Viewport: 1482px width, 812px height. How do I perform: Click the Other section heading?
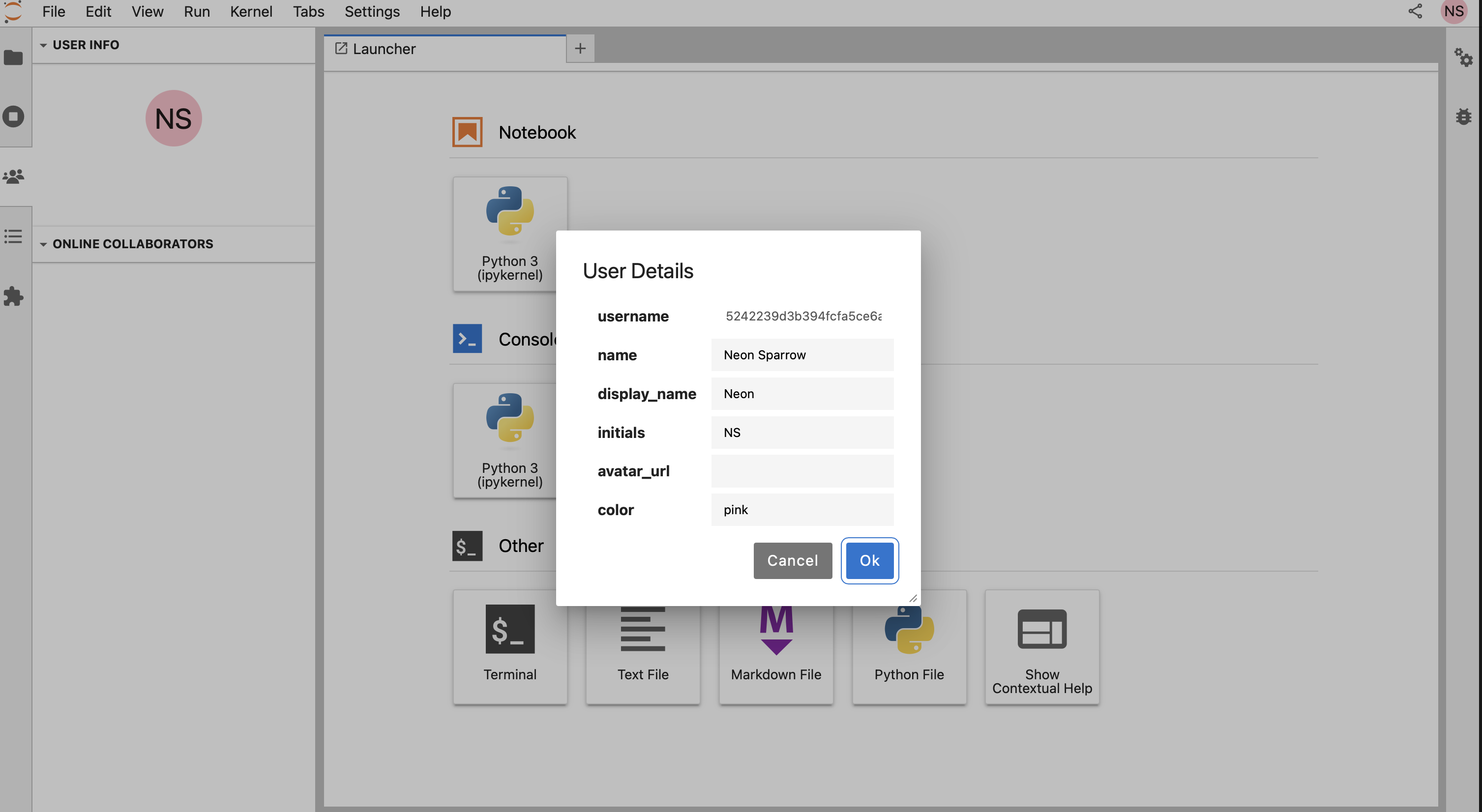521,546
